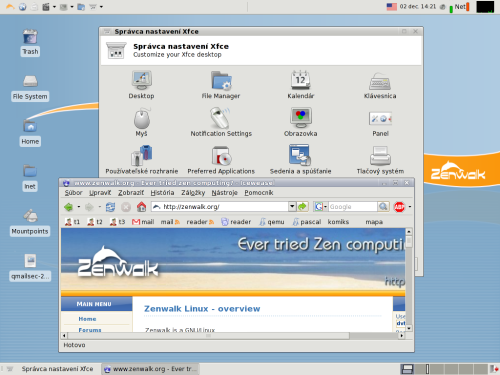Reload the page in Iceweasel
This screenshot has width=500, height=375.
pos(110,207)
